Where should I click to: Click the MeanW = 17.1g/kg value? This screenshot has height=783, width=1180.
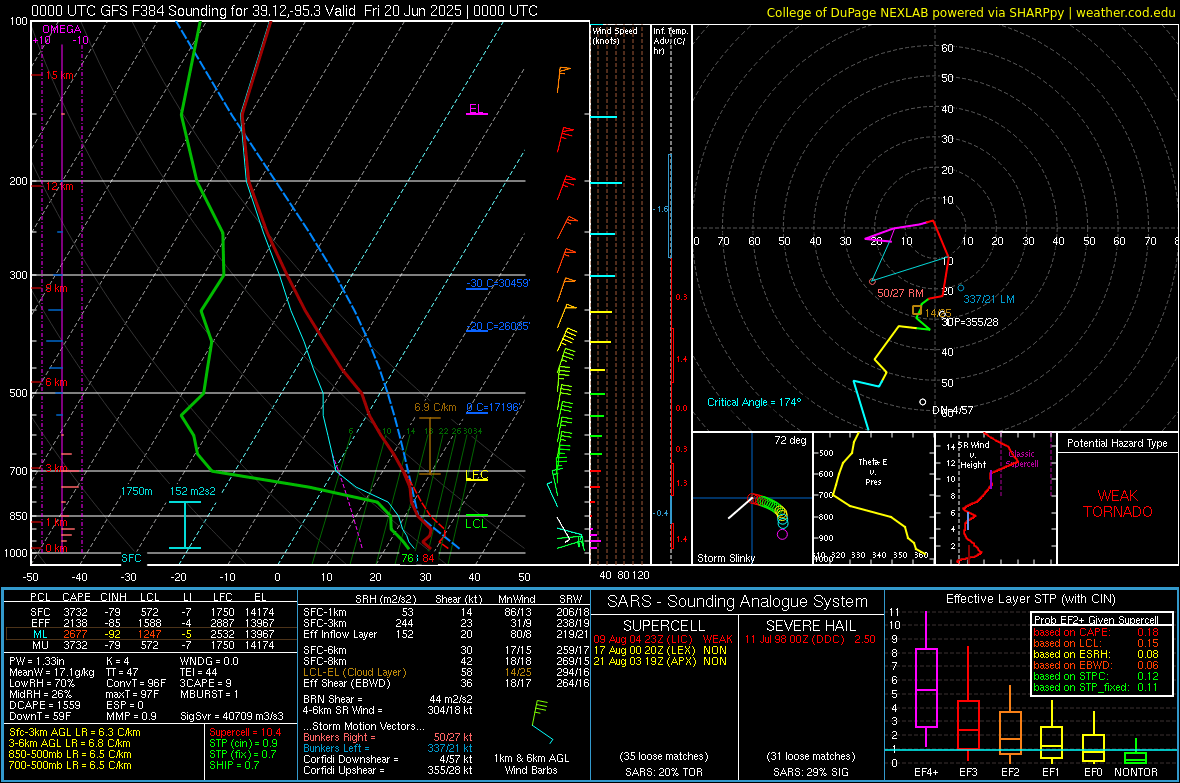52,672
